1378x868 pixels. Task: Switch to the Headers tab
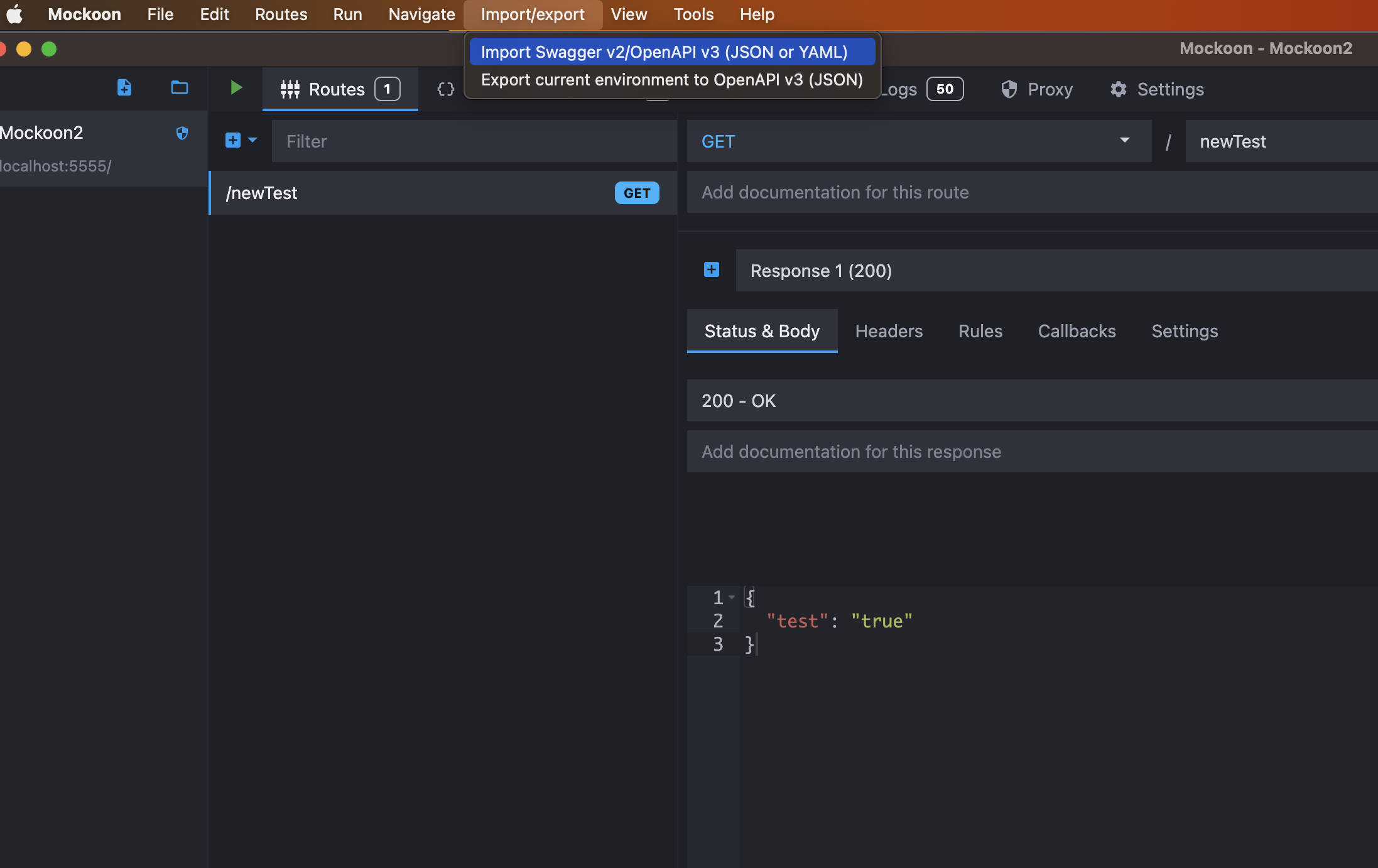pyautogui.click(x=889, y=331)
